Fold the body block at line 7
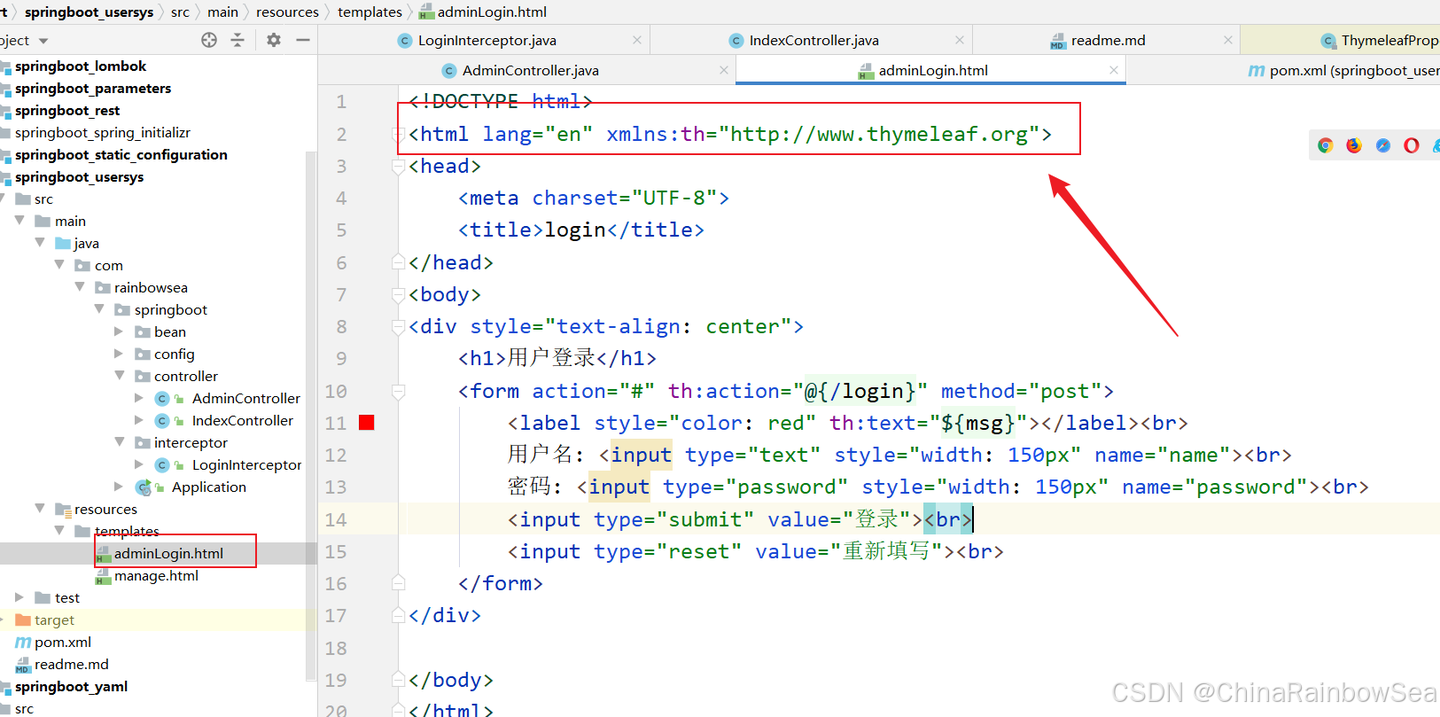The height and width of the screenshot is (717, 1440). [399, 295]
